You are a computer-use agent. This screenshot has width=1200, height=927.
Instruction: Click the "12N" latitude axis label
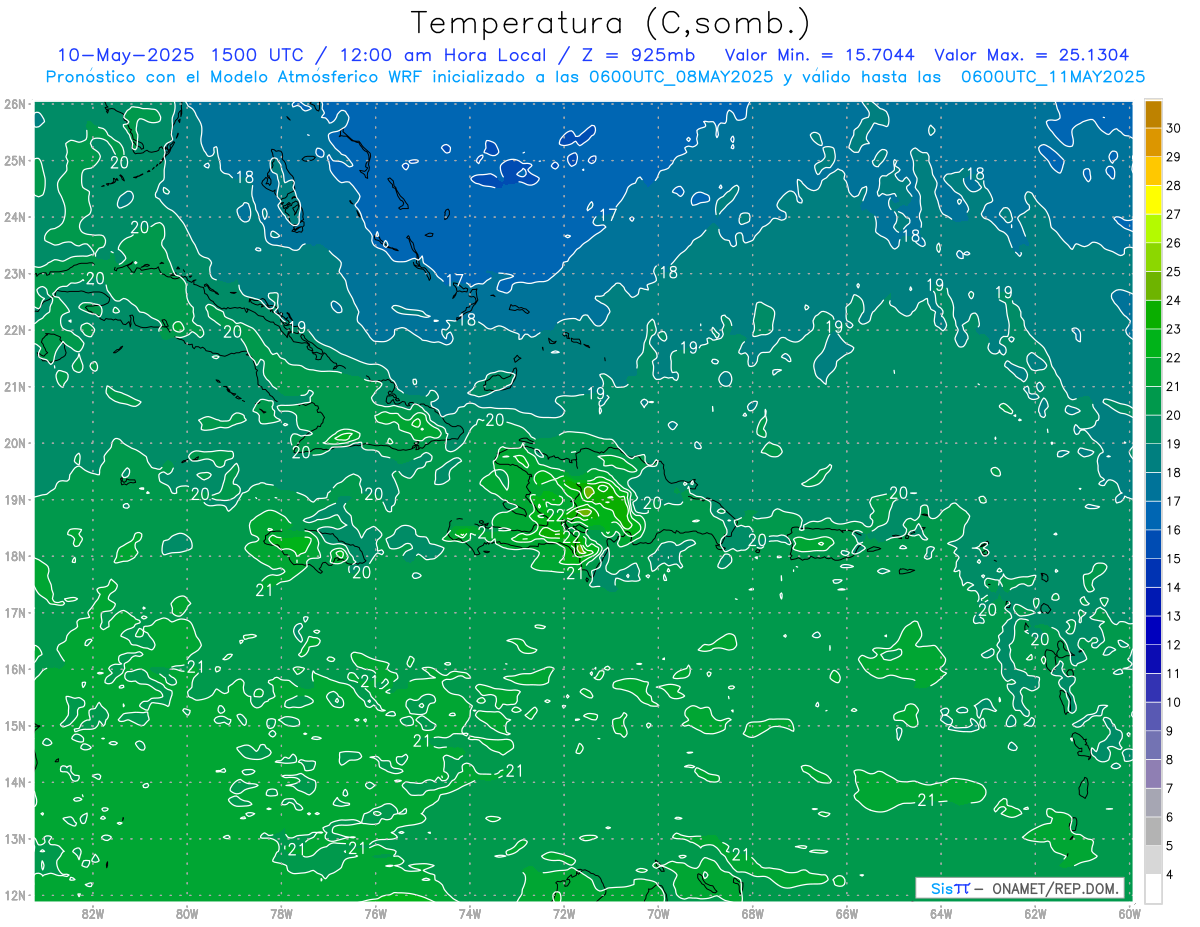coord(14,894)
